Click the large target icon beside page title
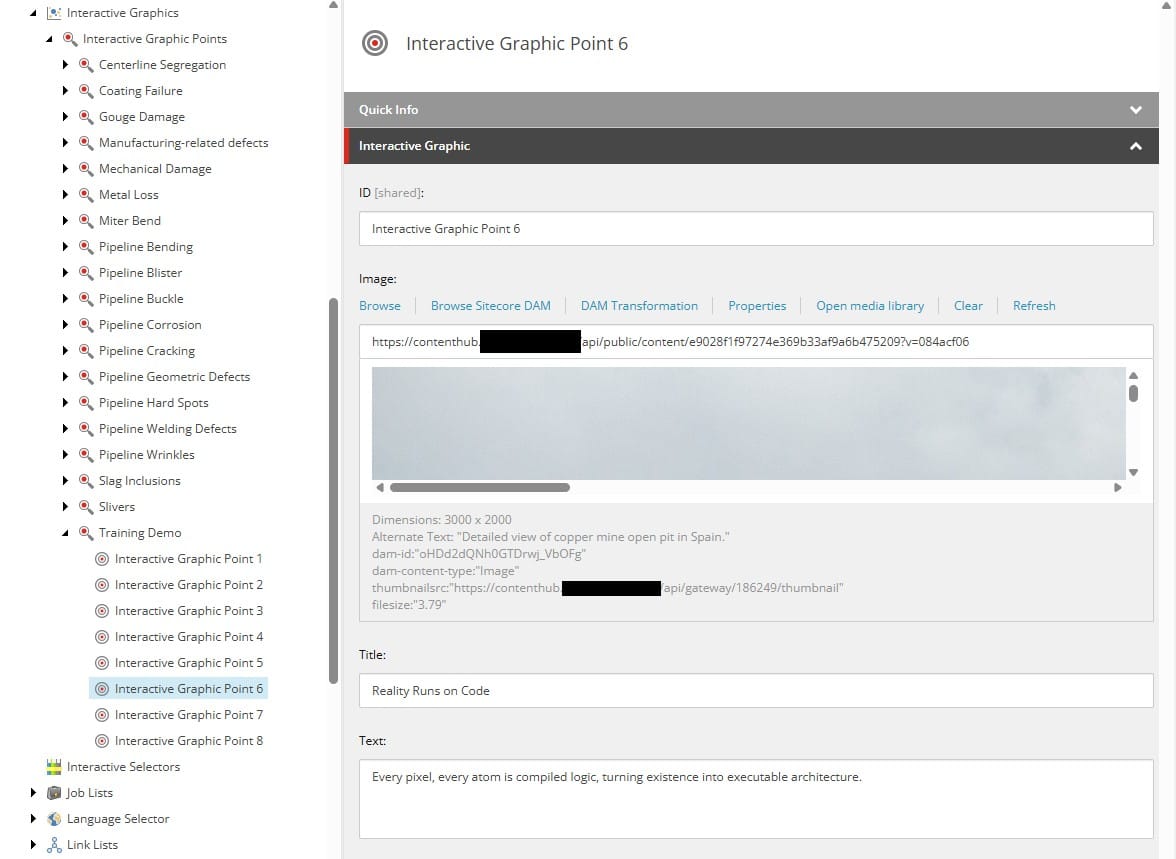This screenshot has width=1176, height=859. click(x=375, y=44)
